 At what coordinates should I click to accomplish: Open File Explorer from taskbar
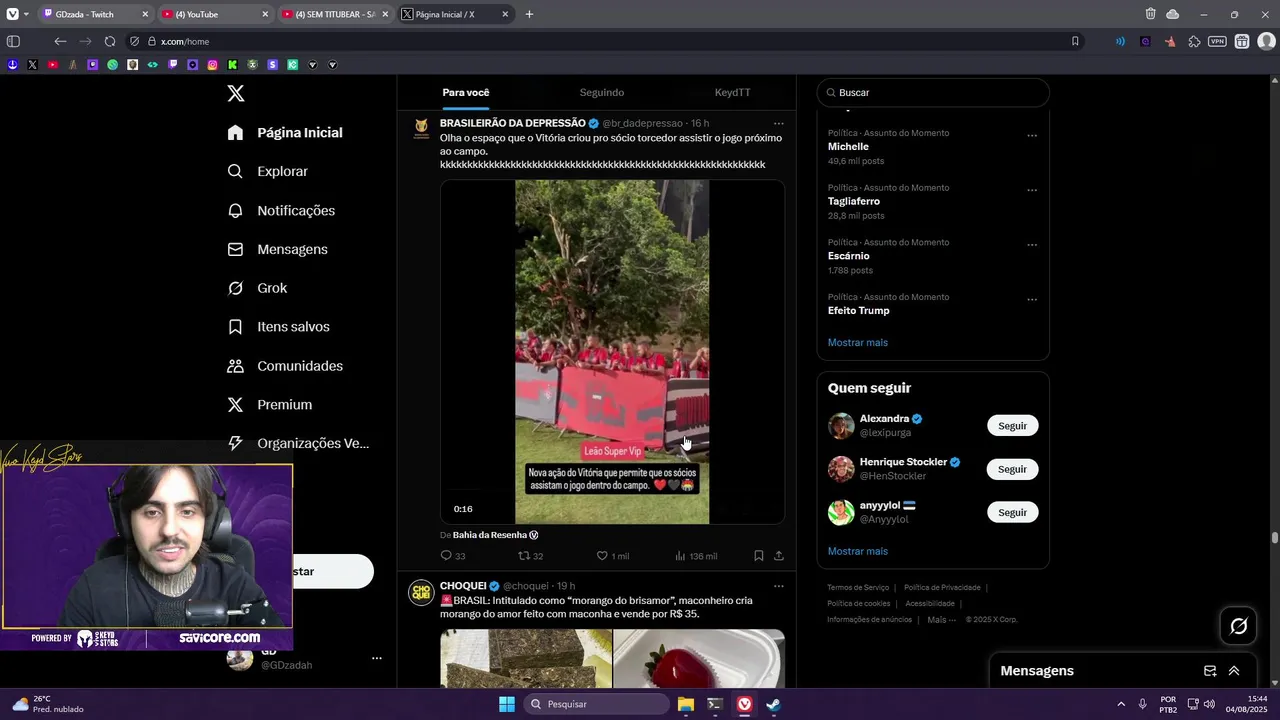pyautogui.click(x=685, y=704)
